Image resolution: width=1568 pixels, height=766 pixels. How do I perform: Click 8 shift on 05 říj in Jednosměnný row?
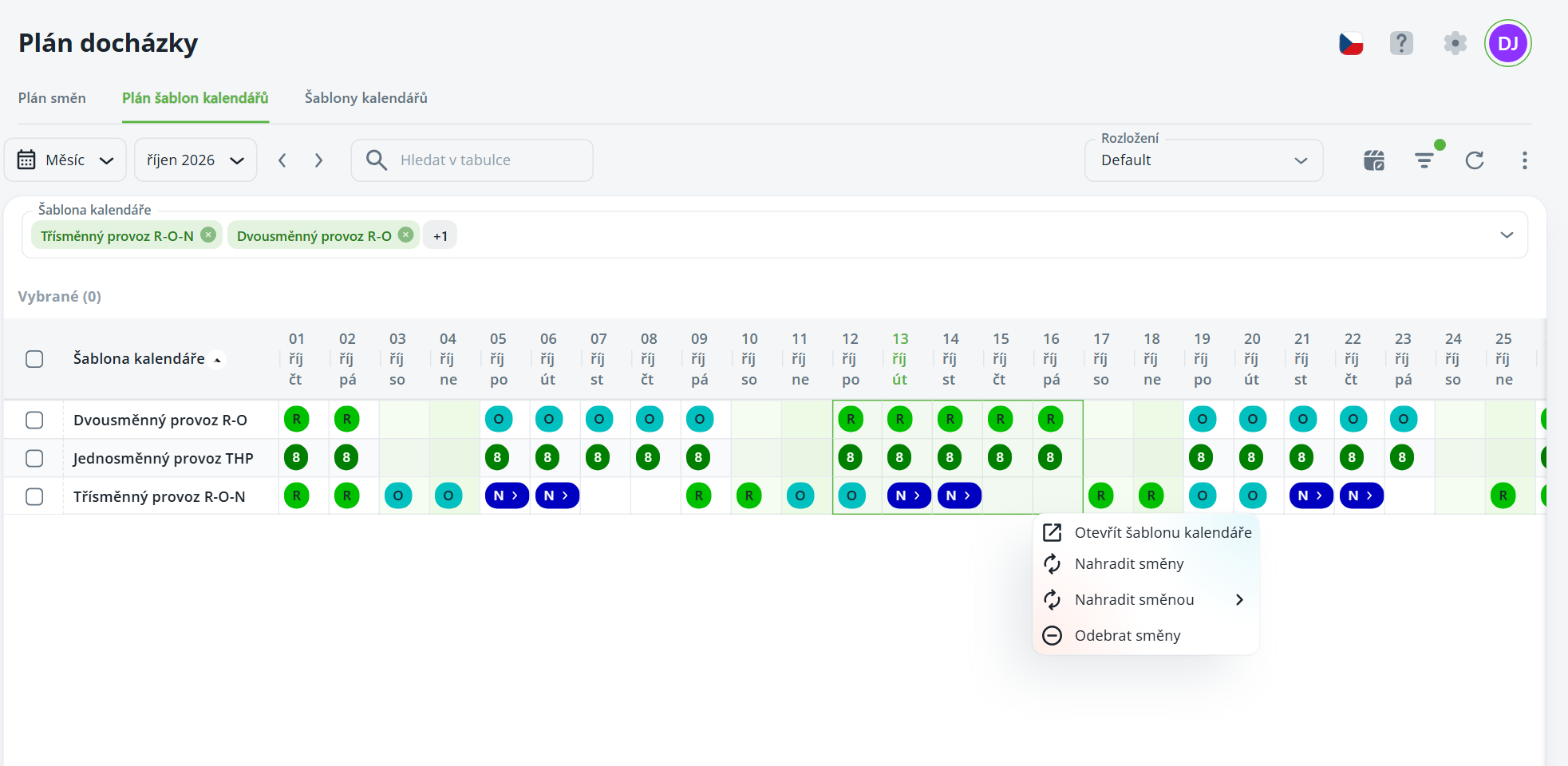click(x=497, y=457)
